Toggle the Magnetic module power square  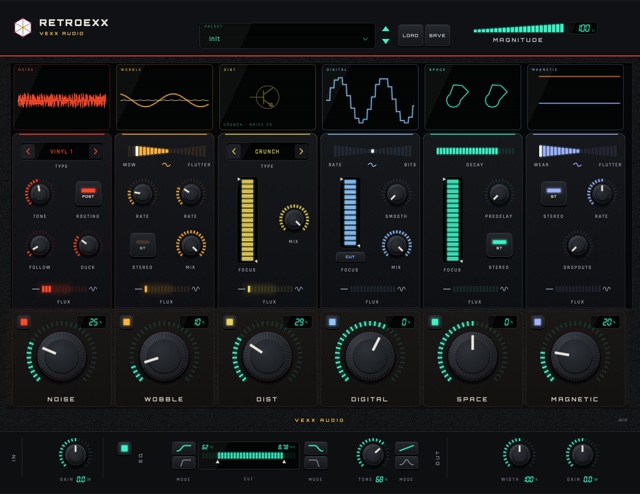[x=538, y=322]
